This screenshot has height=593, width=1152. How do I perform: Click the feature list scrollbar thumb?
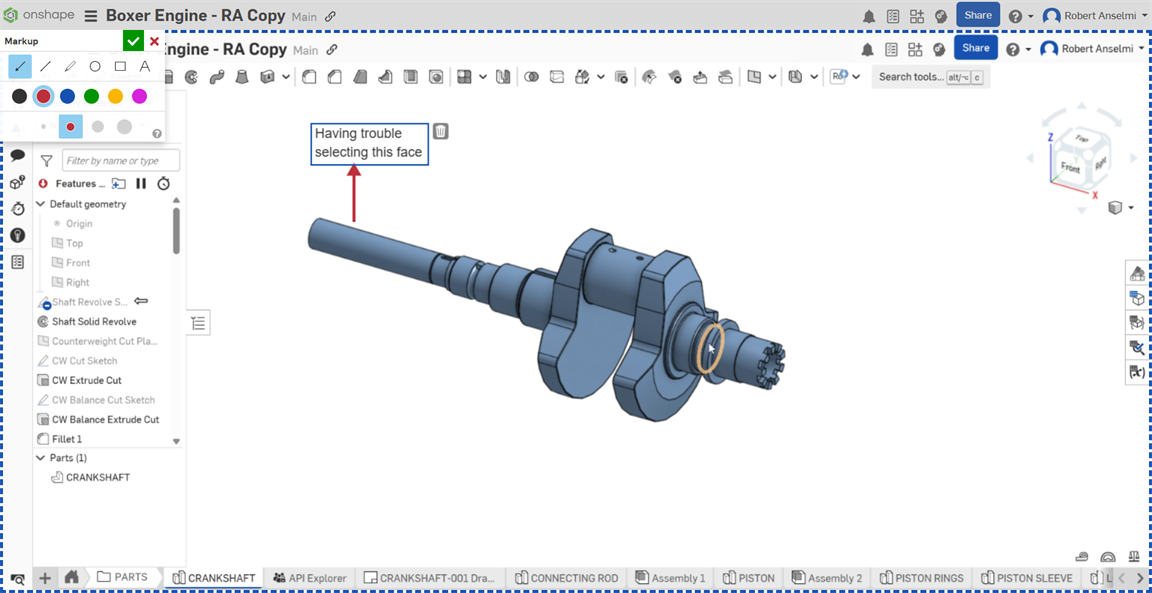[176, 231]
